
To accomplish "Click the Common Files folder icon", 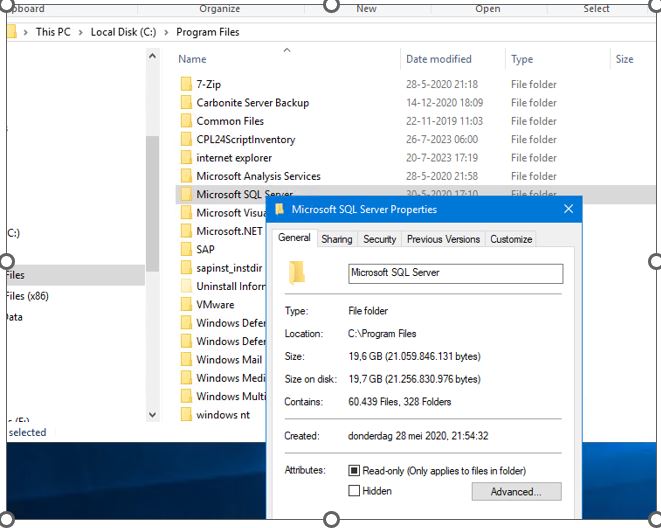I will point(186,121).
